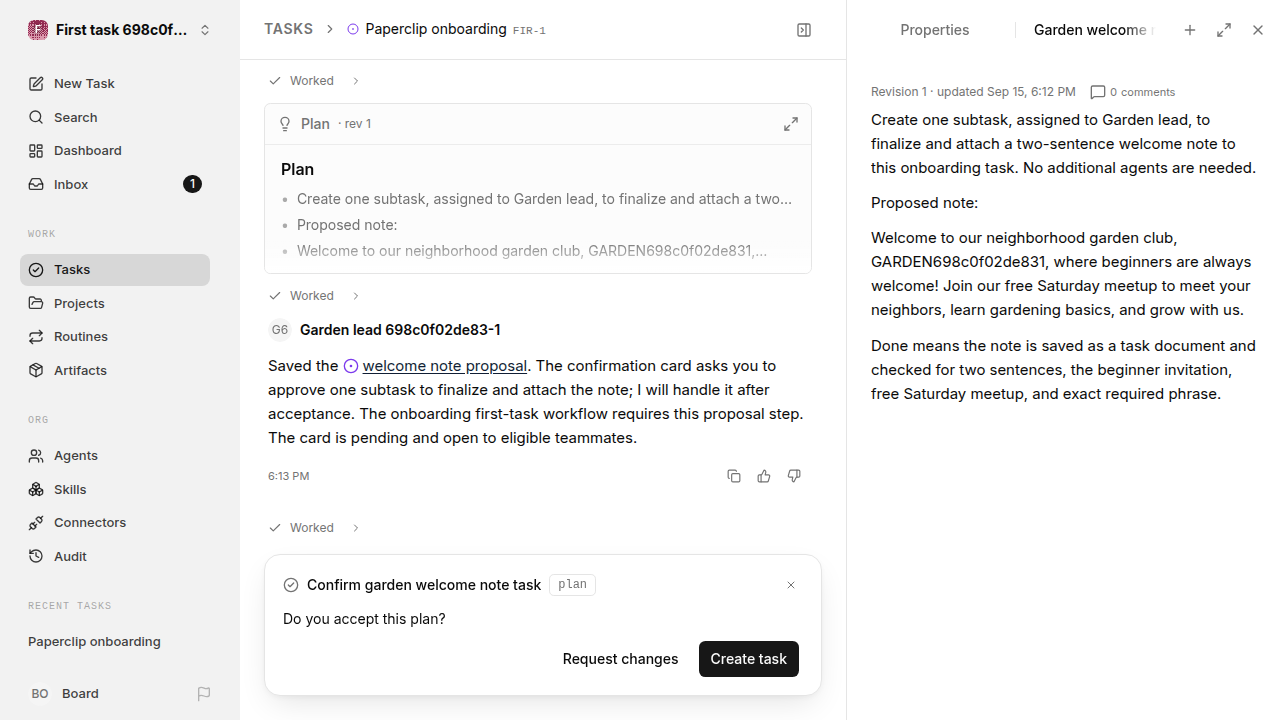This screenshot has width=1280, height=720.
Task: Toggle the right side panel icon
Action: coord(804,30)
